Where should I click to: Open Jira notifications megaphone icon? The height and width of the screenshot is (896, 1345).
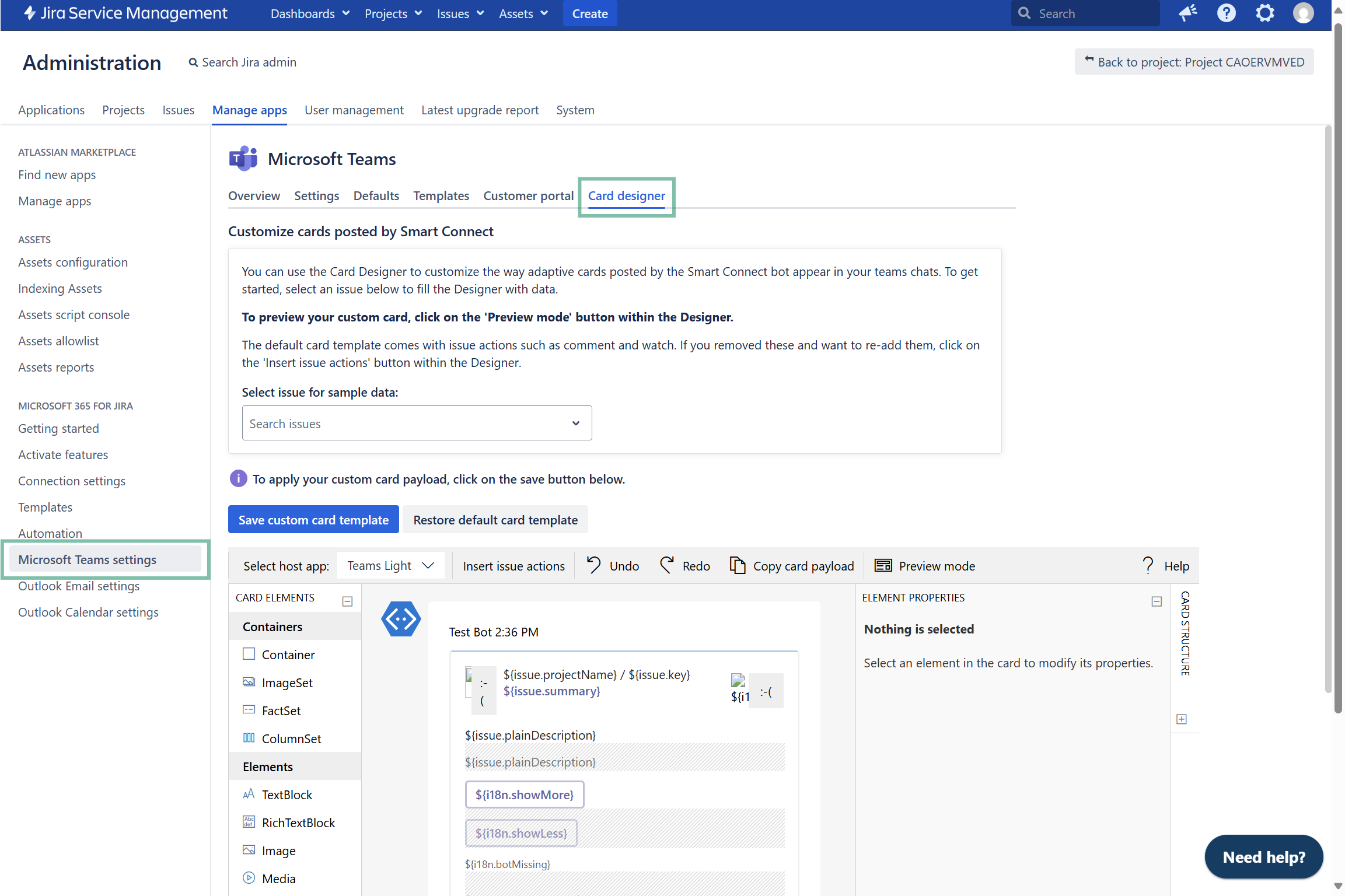point(1187,13)
